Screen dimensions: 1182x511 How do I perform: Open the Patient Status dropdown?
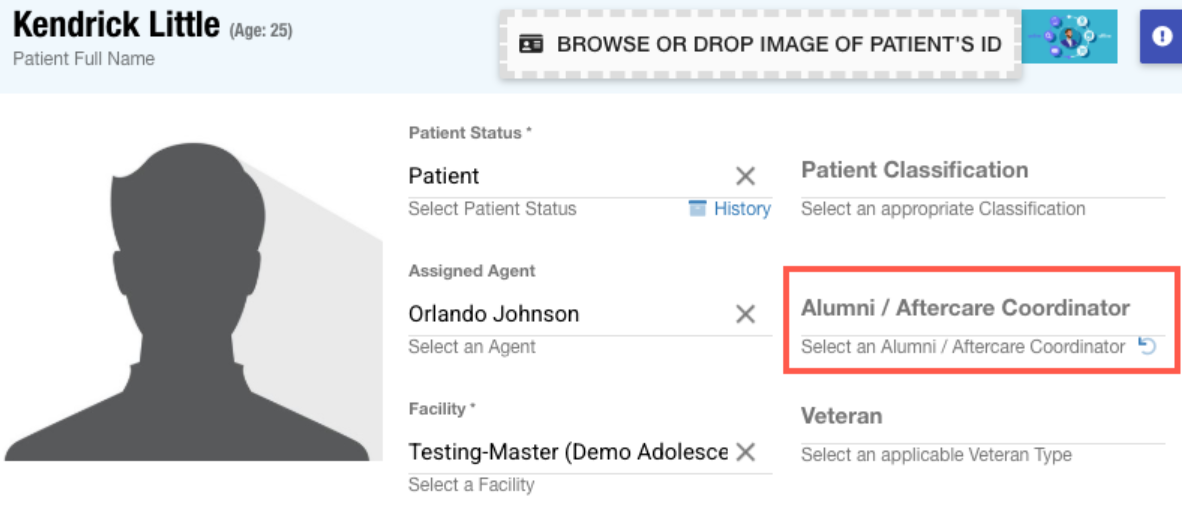click(x=565, y=177)
